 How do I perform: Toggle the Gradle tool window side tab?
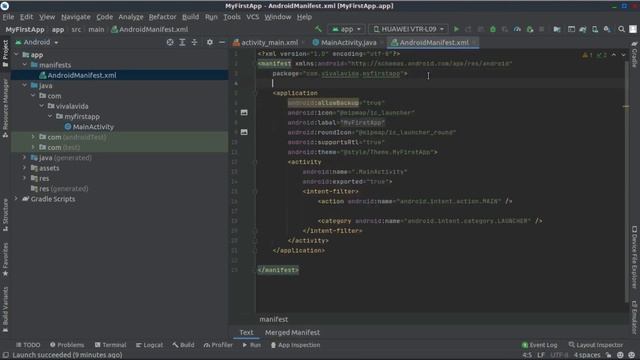[634, 55]
